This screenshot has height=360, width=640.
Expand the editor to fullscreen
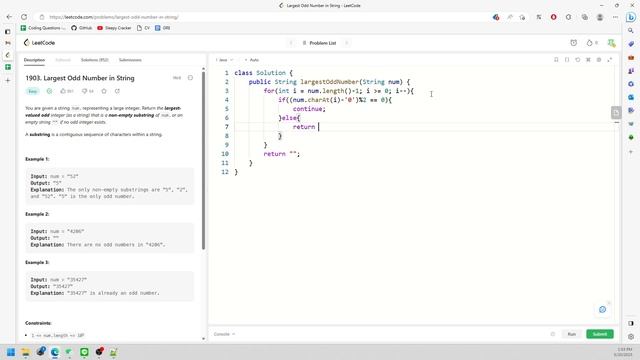click(x=610, y=60)
